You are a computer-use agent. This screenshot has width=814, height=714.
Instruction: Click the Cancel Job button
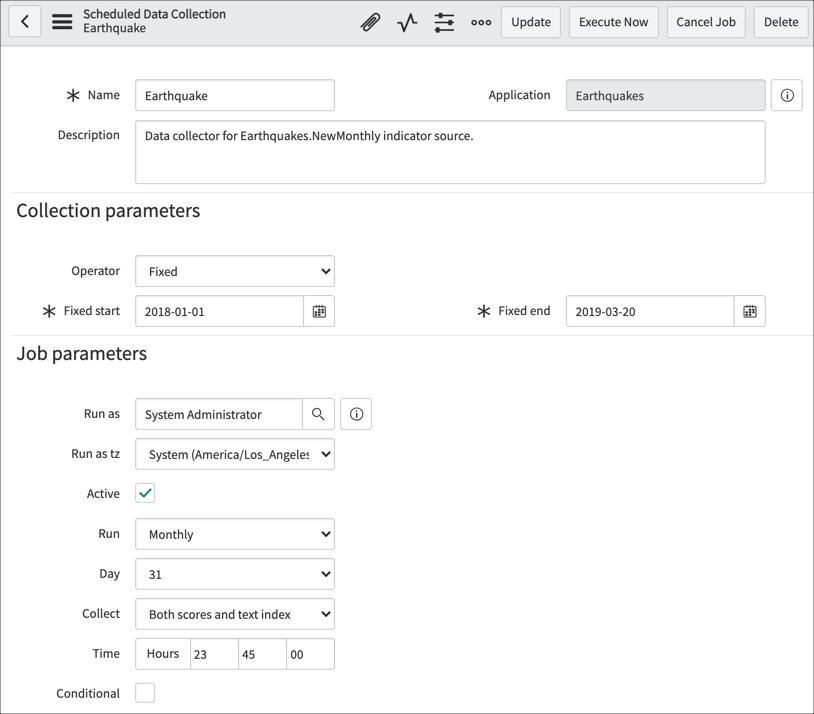[x=705, y=22]
